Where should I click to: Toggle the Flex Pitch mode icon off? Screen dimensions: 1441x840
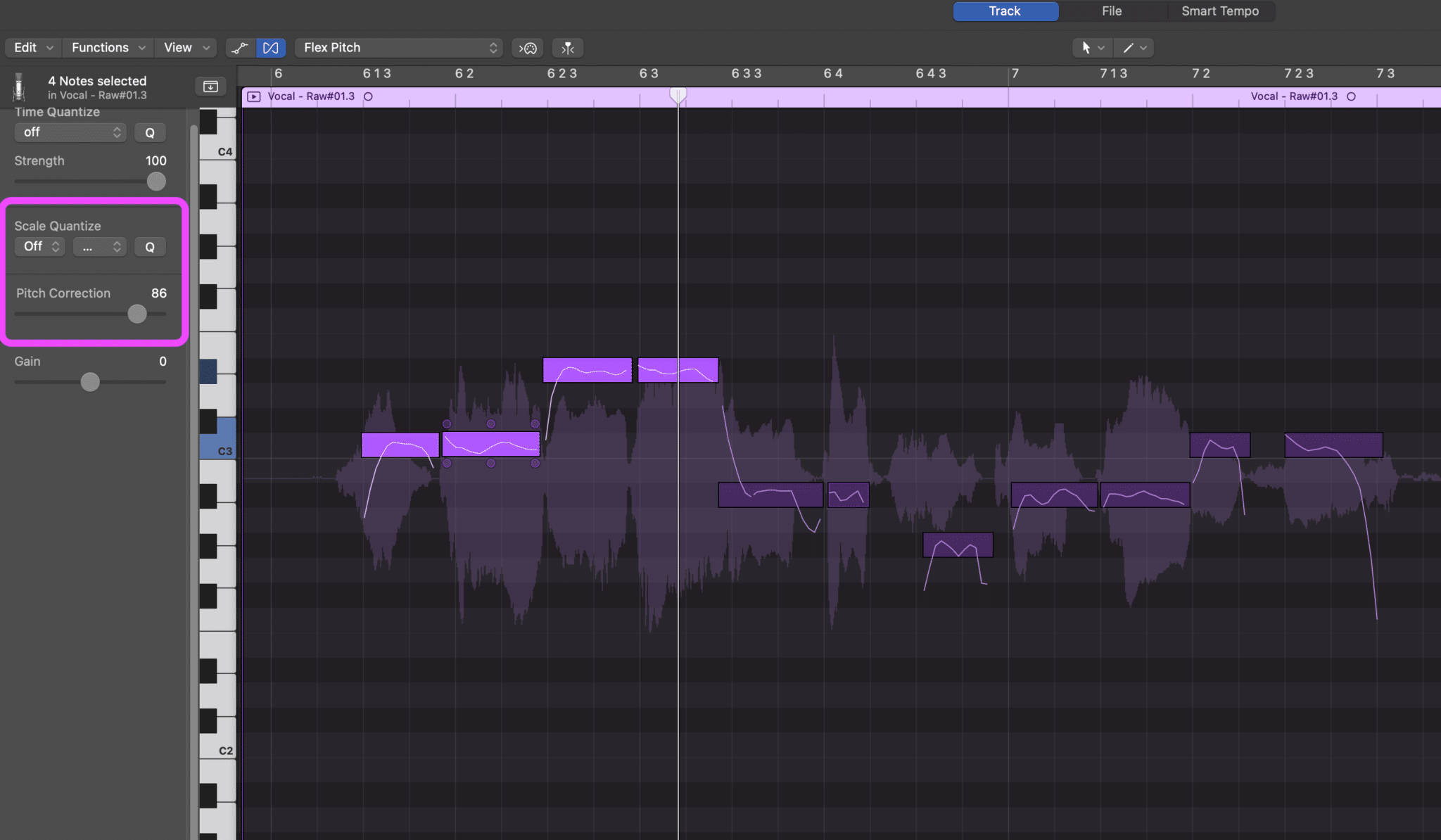point(271,47)
